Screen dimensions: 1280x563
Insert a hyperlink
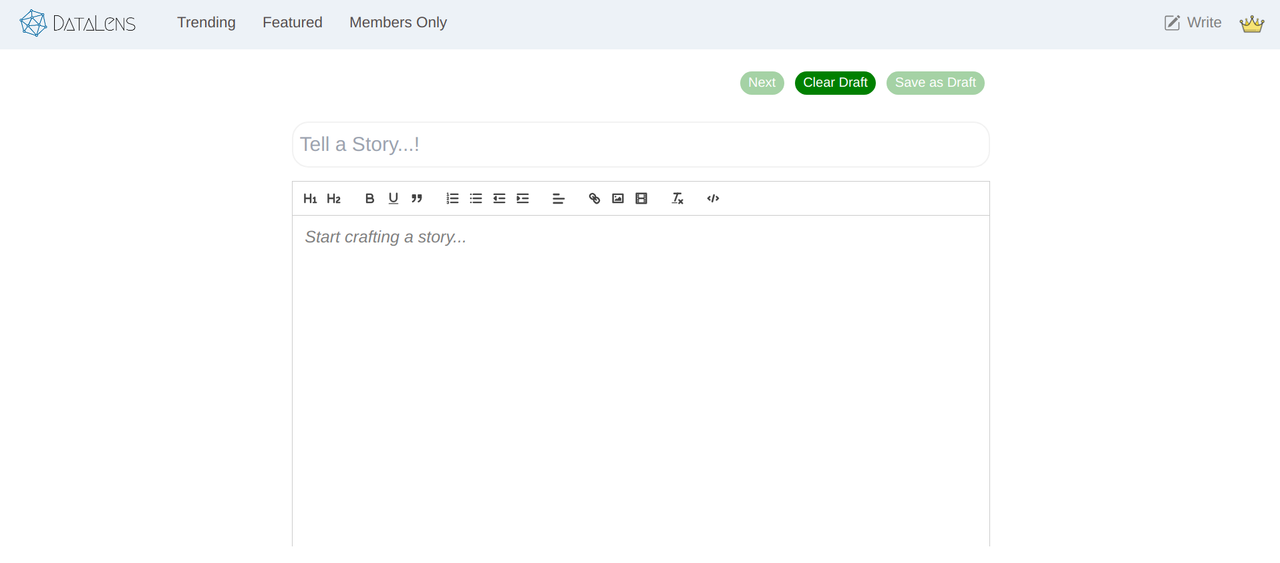click(x=594, y=198)
